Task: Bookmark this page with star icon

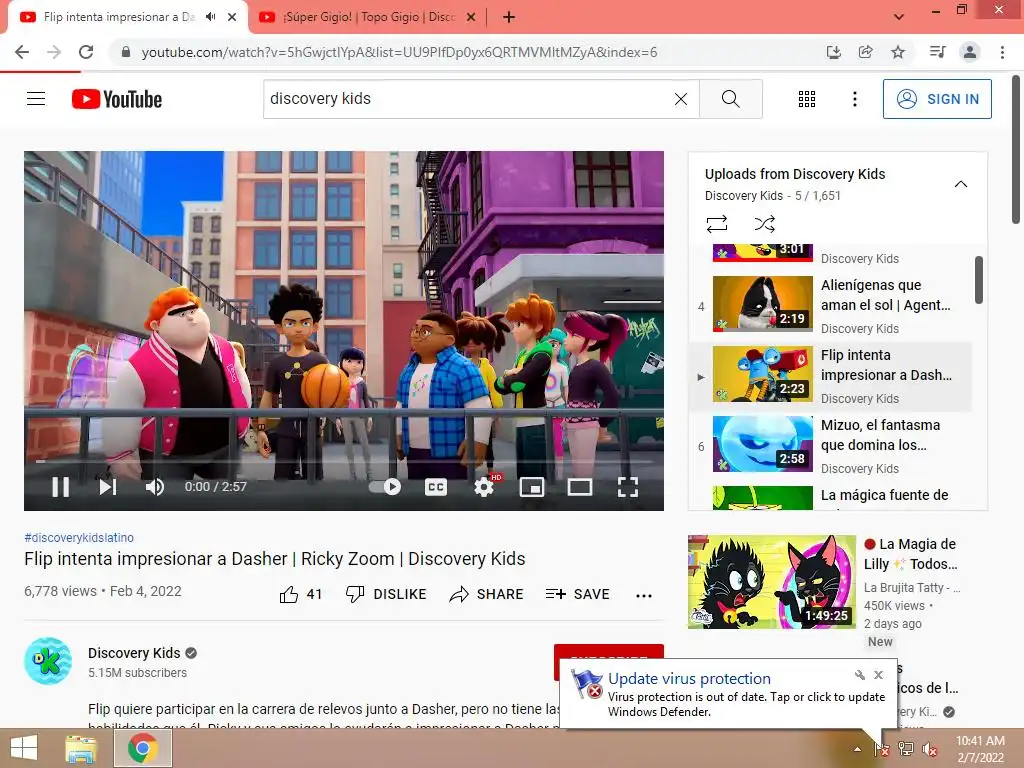Action: [898, 52]
